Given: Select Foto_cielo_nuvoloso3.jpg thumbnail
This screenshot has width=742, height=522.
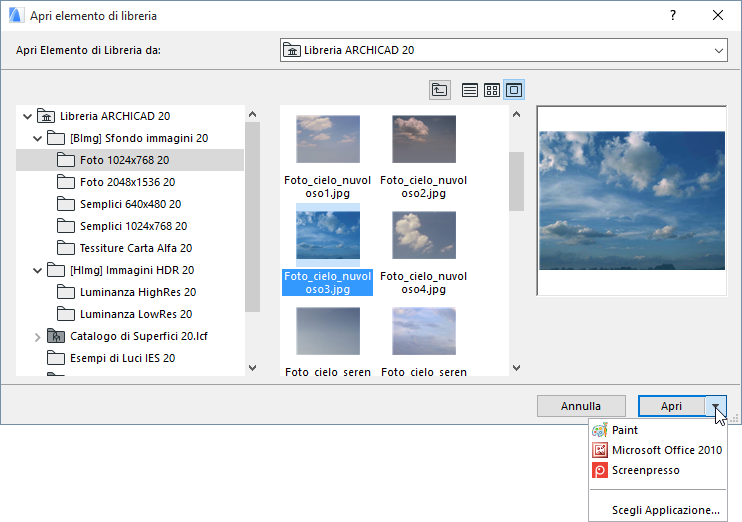Looking at the screenshot, I should tap(328, 235).
